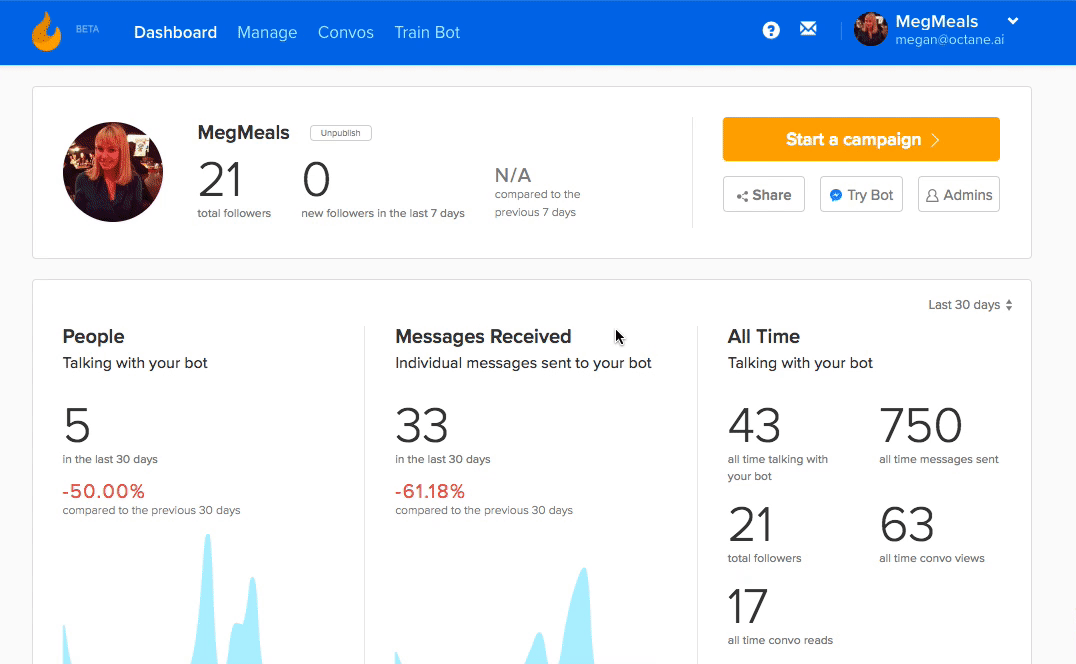Click the Octane flame logo
The width and height of the screenshot is (1076, 664).
(46, 32)
